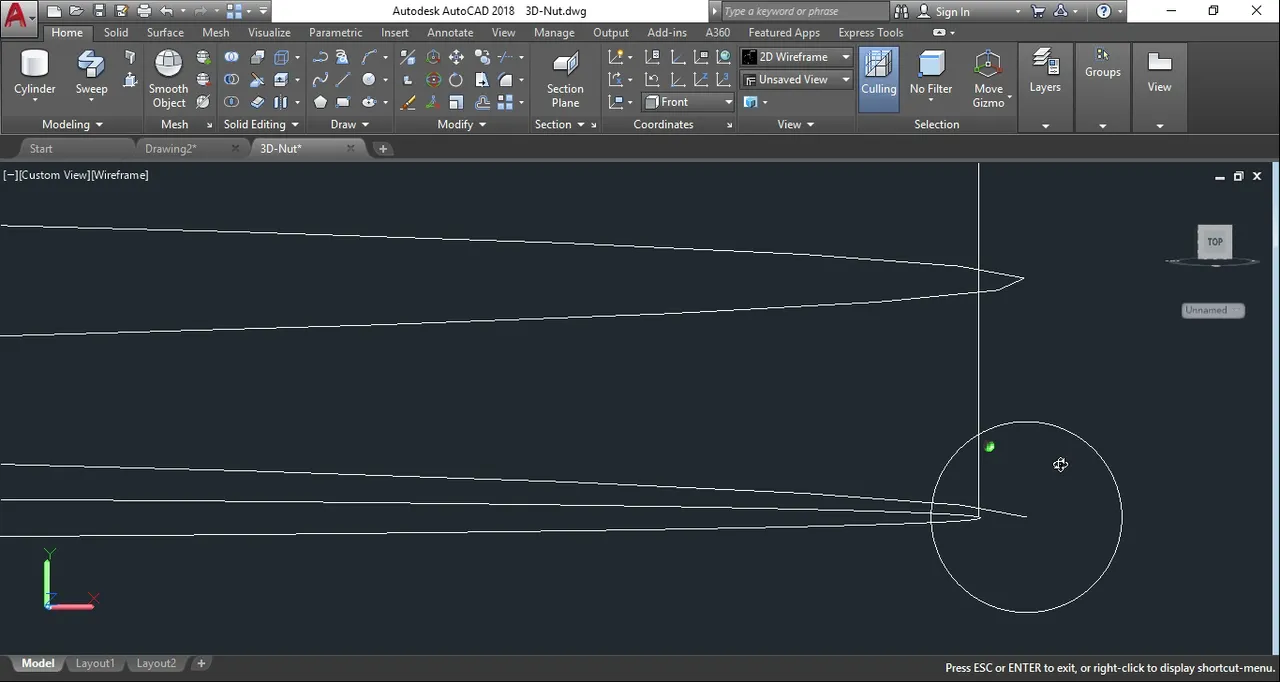Open the Solid ribbon tab
Screen dimensions: 1280x682
point(116,32)
